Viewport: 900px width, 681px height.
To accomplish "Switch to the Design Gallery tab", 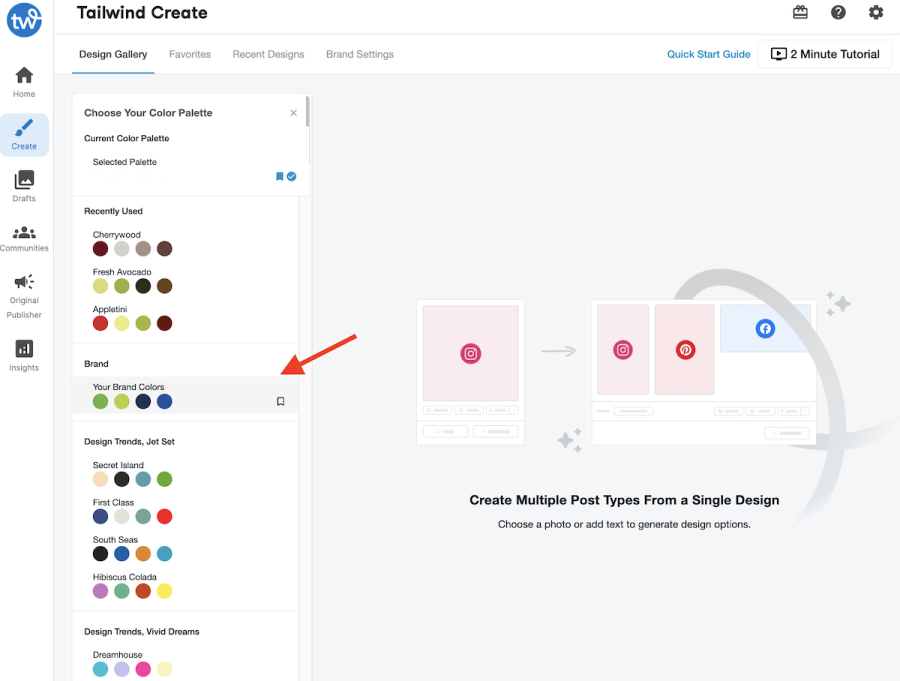I will click(113, 54).
